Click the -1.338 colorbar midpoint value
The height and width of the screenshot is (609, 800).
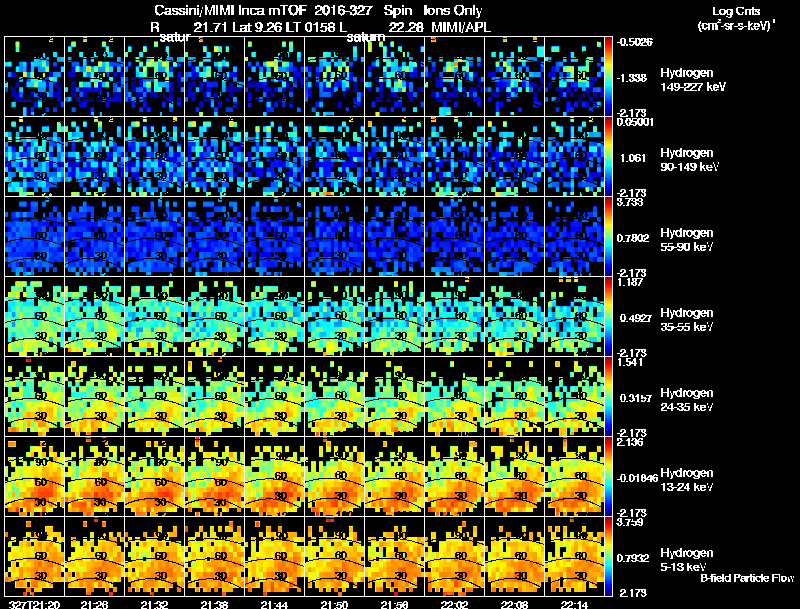pyautogui.click(x=632, y=78)
